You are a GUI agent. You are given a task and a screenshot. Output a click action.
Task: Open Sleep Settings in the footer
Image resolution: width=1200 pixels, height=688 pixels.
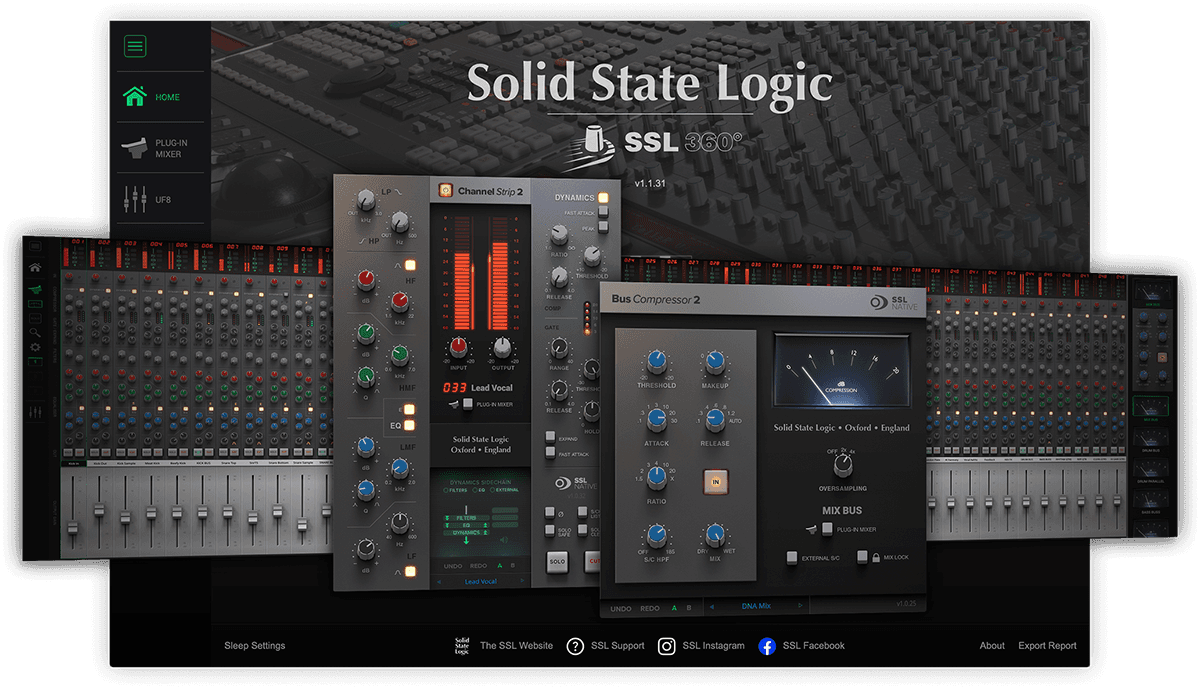point(254,646)
